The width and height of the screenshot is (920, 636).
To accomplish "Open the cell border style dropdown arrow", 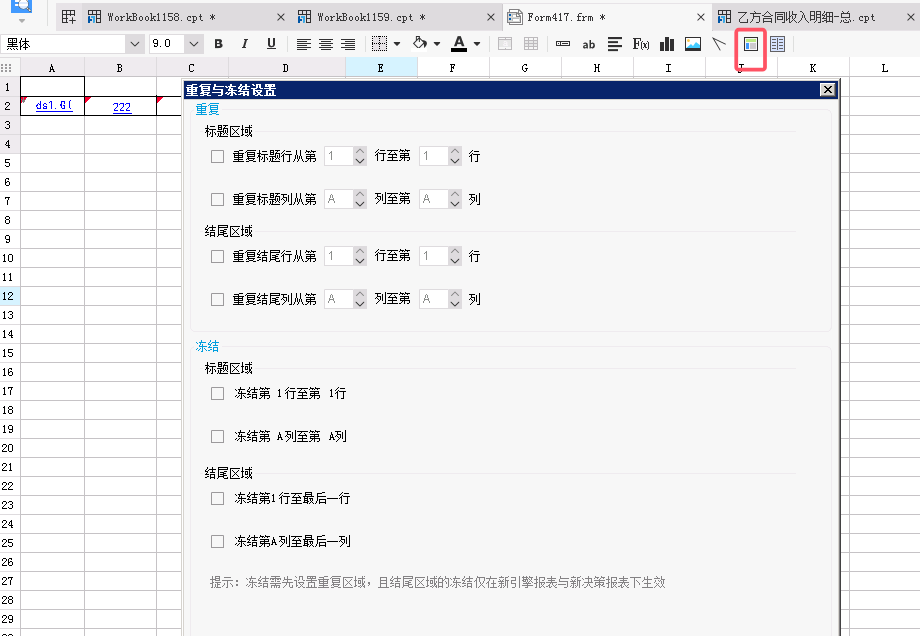I will tap(397, 44).
